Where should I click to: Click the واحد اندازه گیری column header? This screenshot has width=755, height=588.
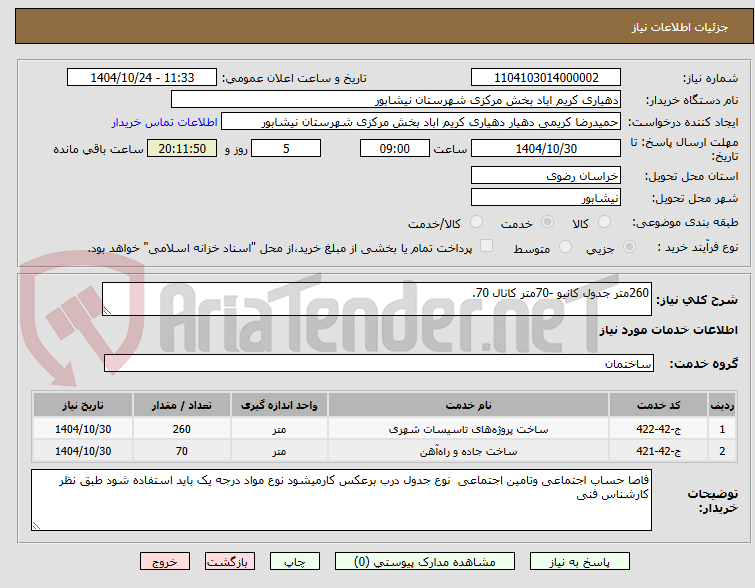coord(279,405)
